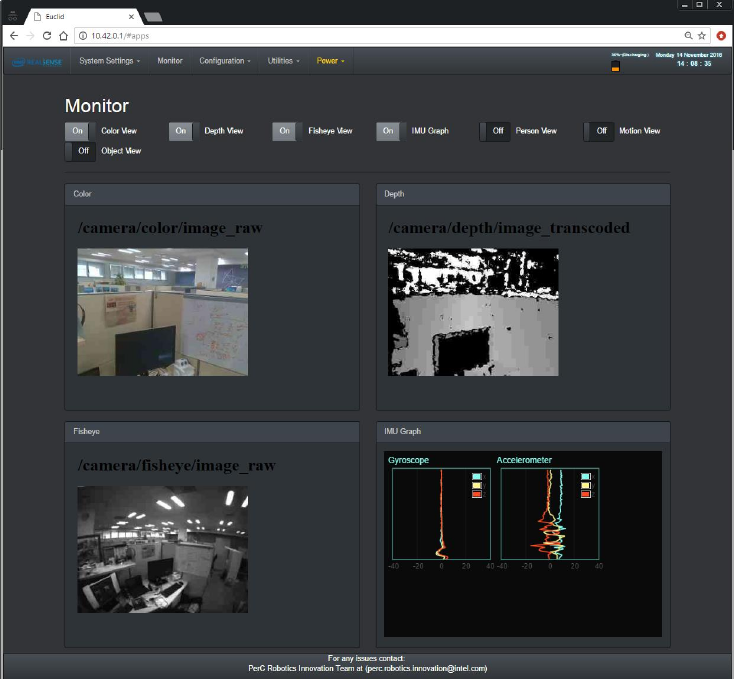The height and width of the screenshot is (679, 734).
Task: Click the cyan x swatch in Accelerometer legend
Action: 586,476
